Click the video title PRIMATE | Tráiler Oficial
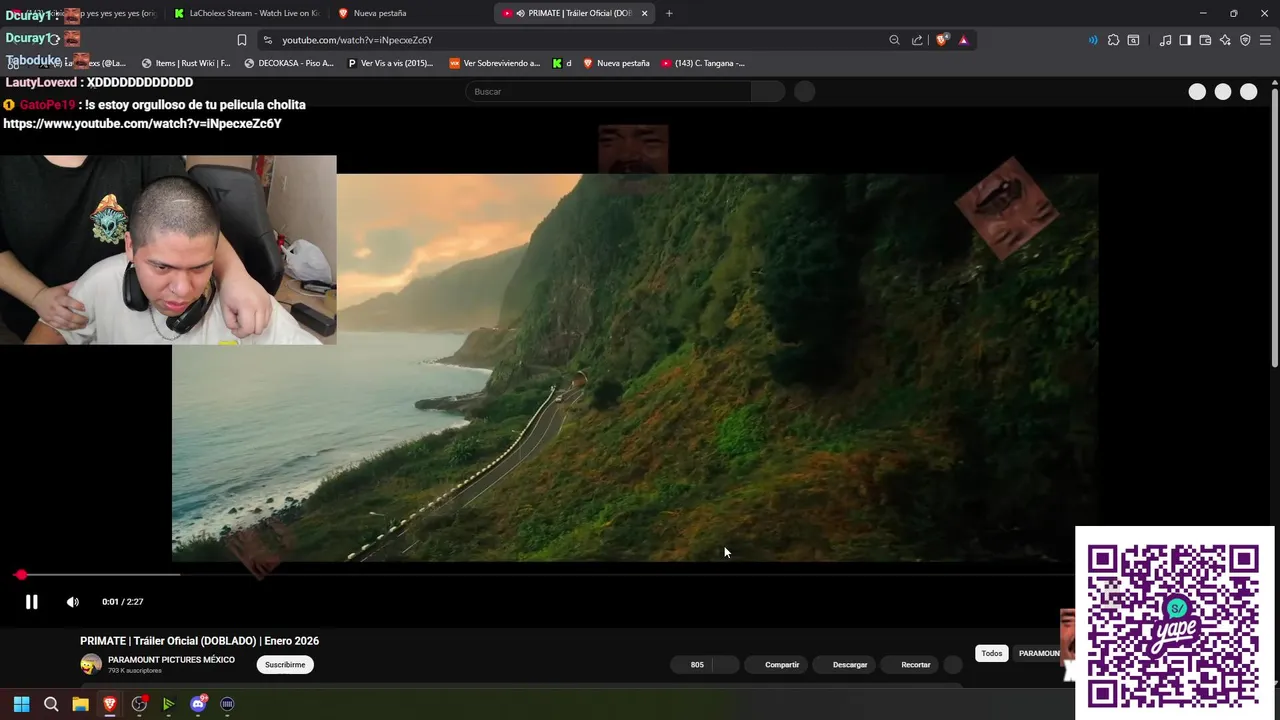The height and width of the screenshot is (720, 1280). pos(199,641)
